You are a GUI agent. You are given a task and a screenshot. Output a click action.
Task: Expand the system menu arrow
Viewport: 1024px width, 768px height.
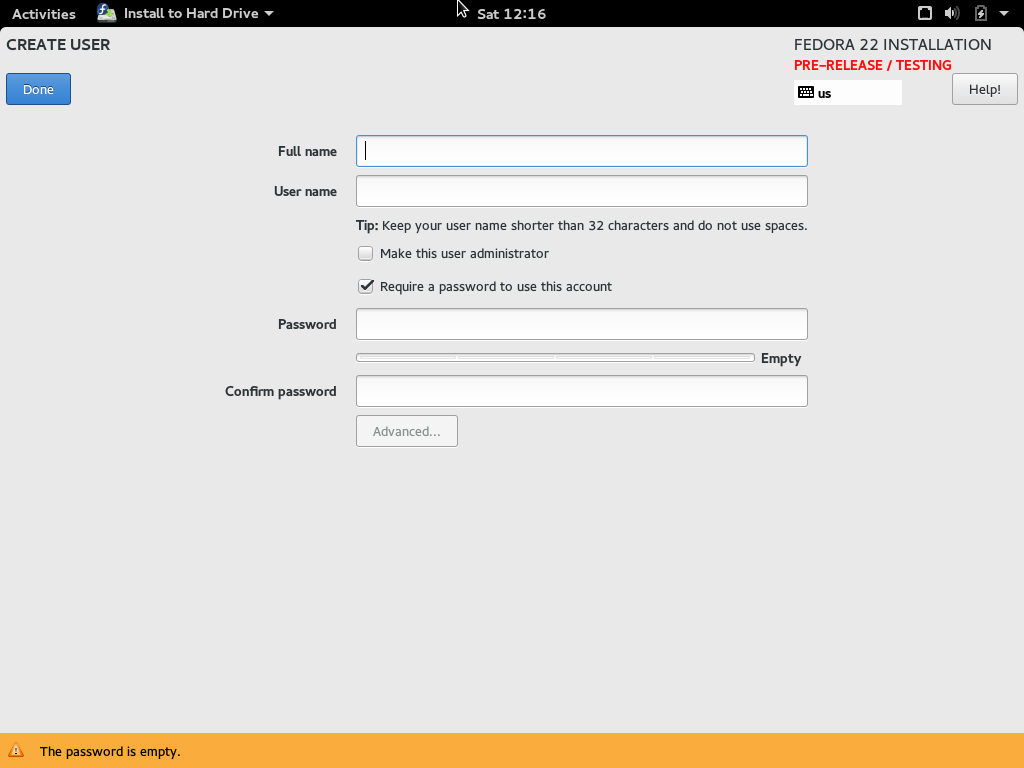coord(1004,13)
